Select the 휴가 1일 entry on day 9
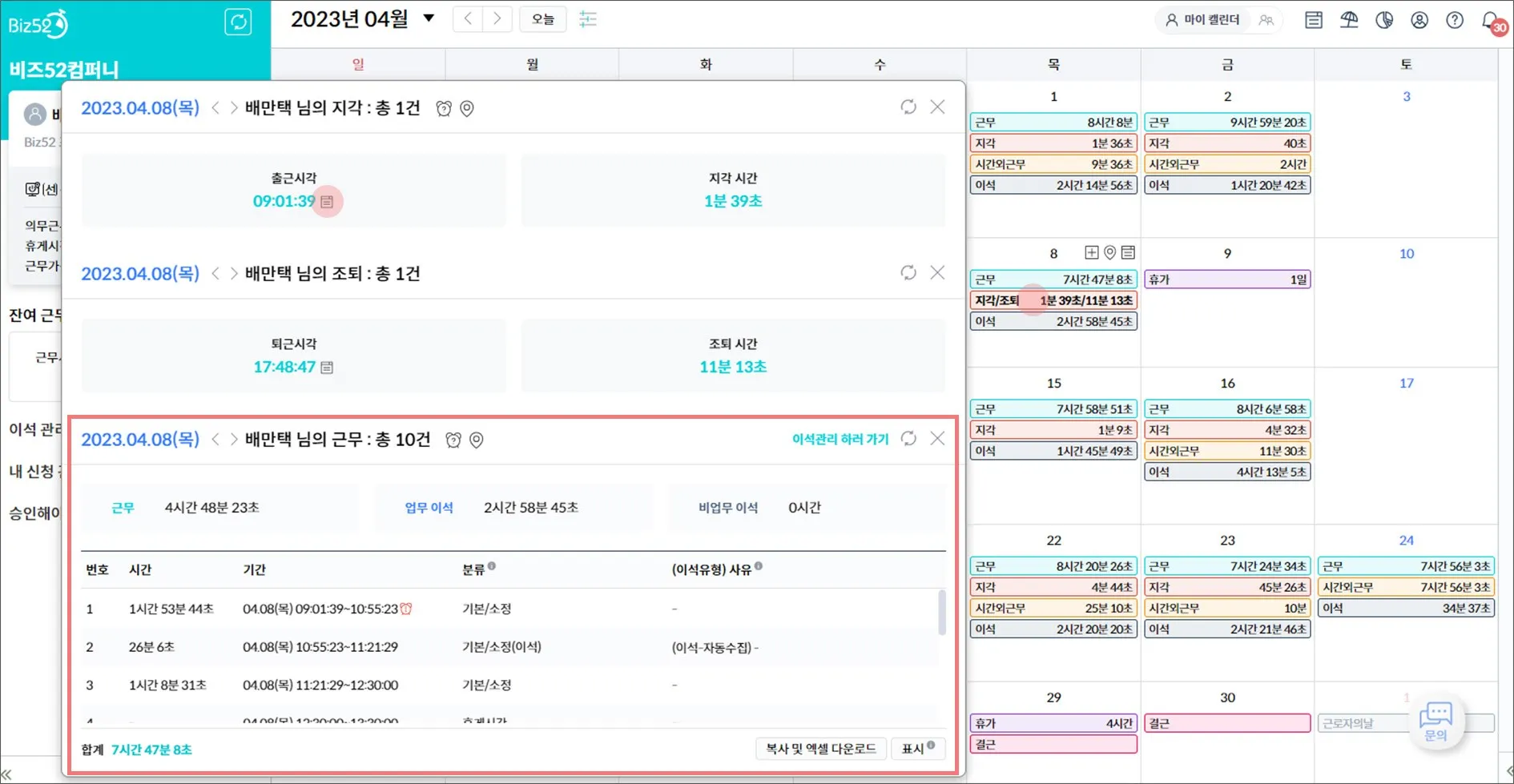The image size is (1514, 784). tap(1227, 279)
